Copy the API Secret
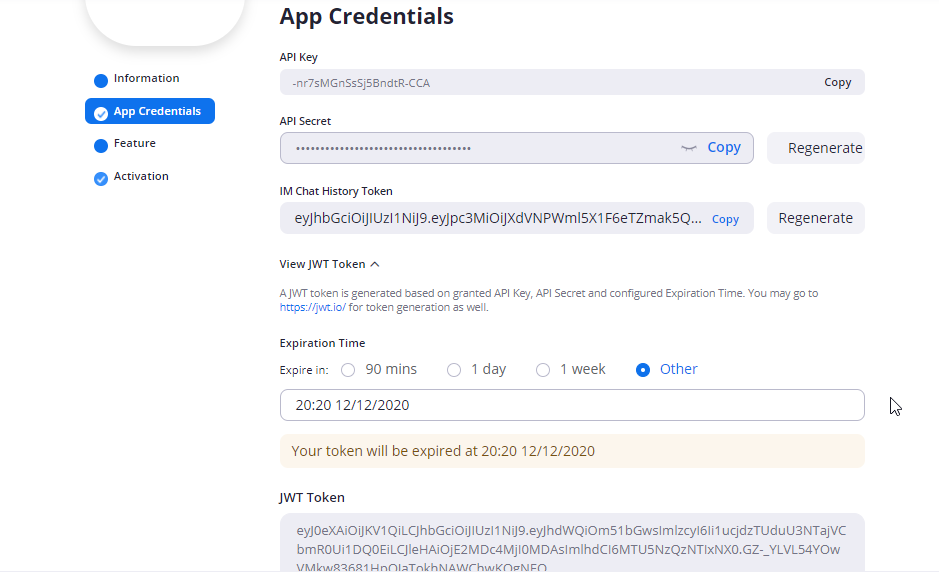Image resolution: width=939 pixels, height=574 pixels. tap(724, 148)
